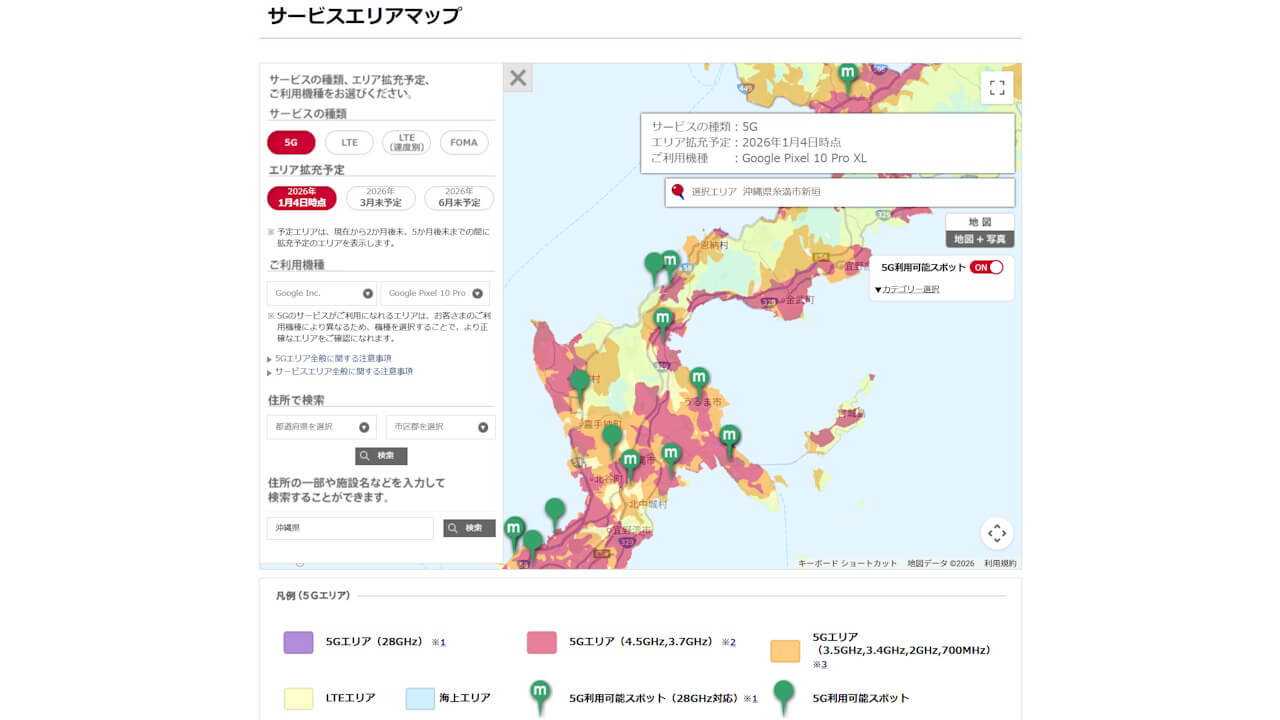1280x720 pixels.
Task: Switch to the LTE service tab
Action: pos(348,142)
